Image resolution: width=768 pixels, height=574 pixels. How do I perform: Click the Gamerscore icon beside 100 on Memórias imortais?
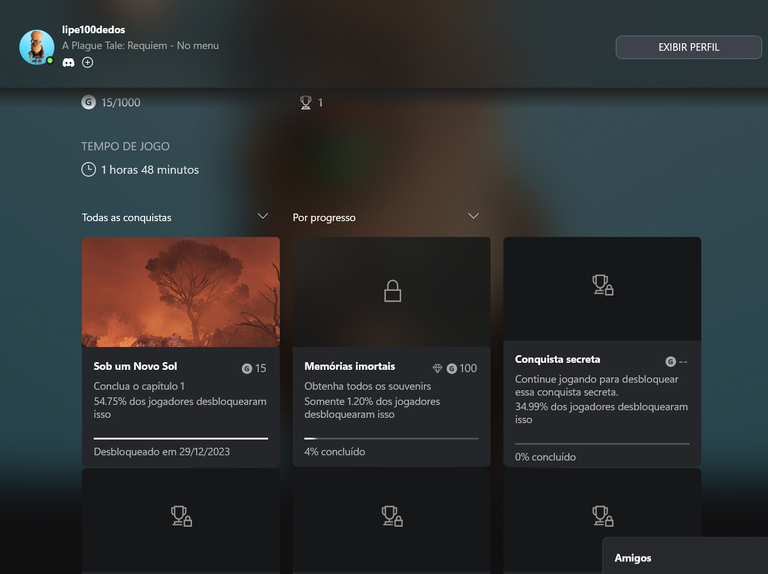tap(452, 368)
